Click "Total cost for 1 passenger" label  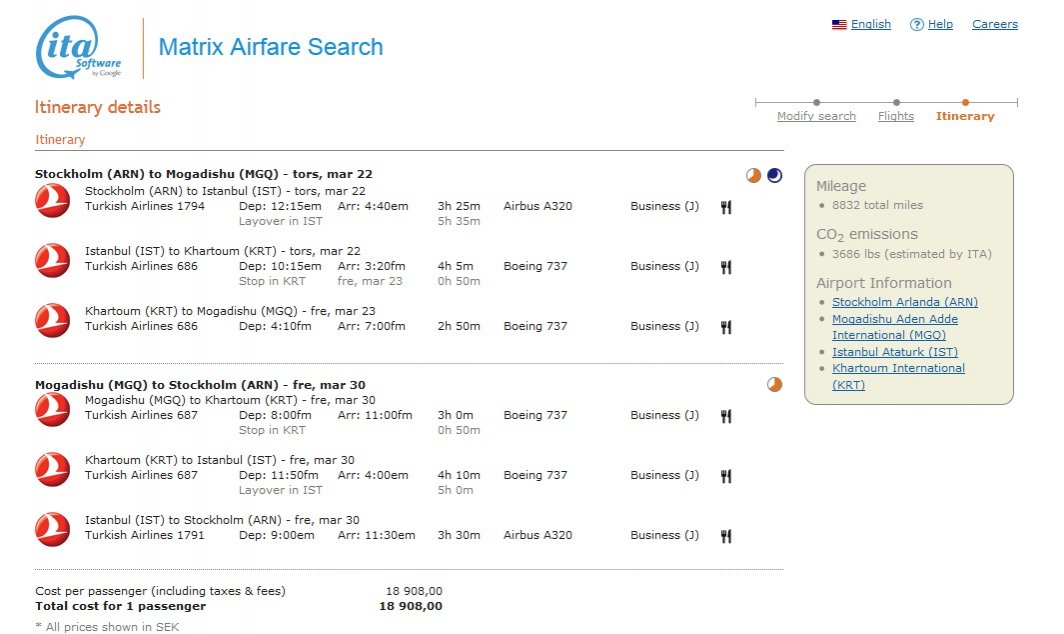tap(120, 606)
